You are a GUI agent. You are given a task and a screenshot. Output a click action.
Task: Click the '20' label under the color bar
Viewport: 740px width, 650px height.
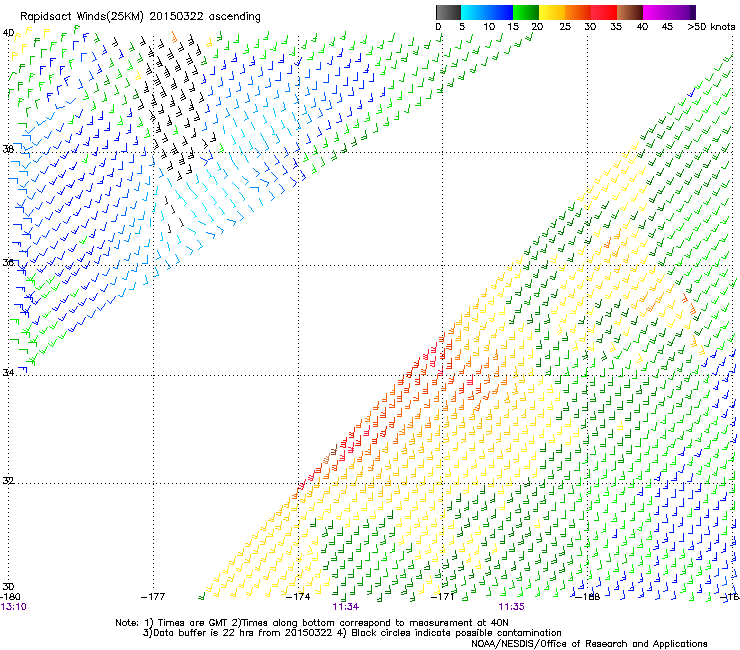[537, 27]
